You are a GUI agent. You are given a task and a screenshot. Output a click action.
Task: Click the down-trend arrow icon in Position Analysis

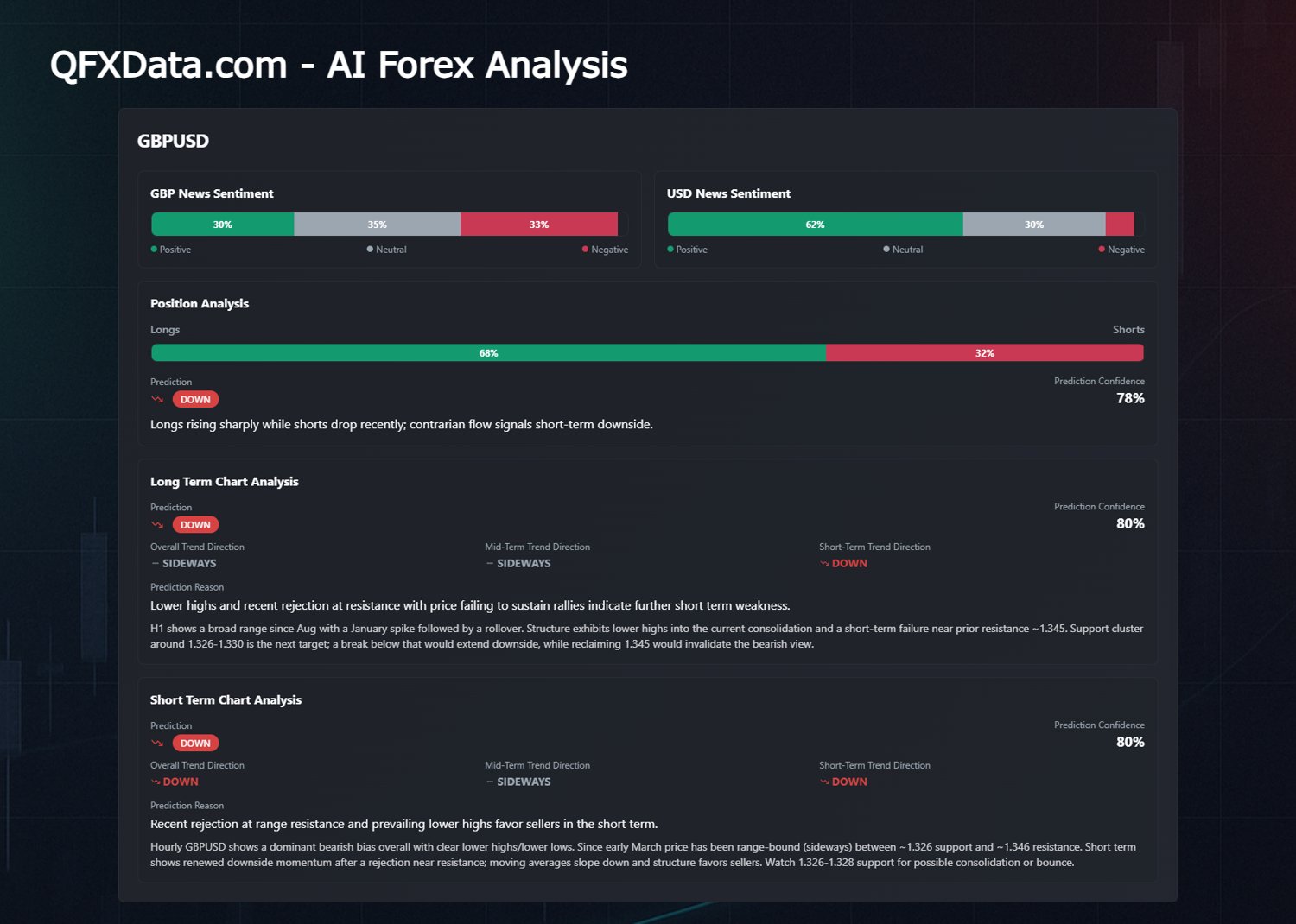pos(157,399)
